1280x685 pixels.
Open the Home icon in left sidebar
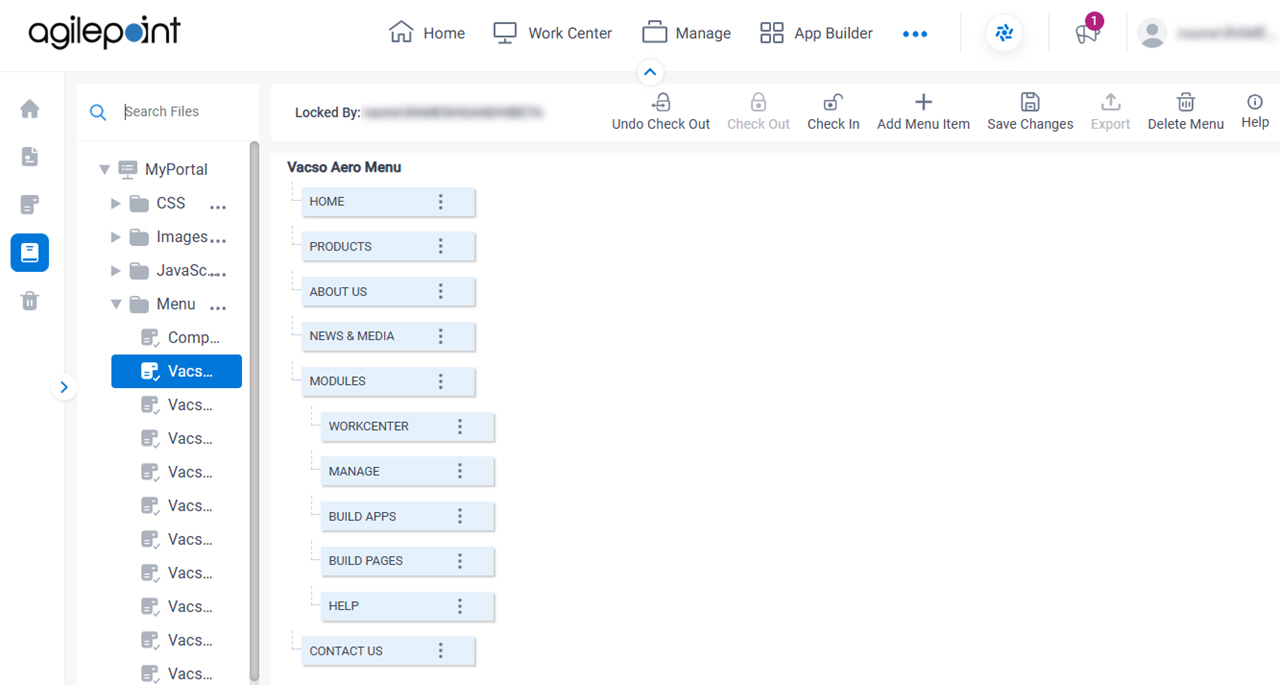[30, 109]
